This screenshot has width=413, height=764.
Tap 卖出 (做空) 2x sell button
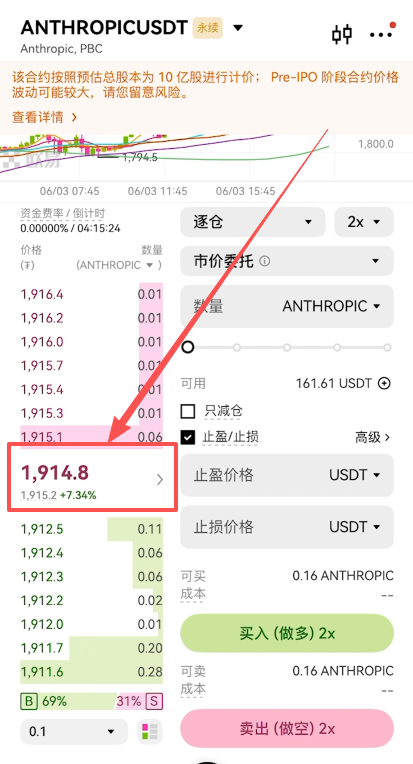(x=287, y=728)
